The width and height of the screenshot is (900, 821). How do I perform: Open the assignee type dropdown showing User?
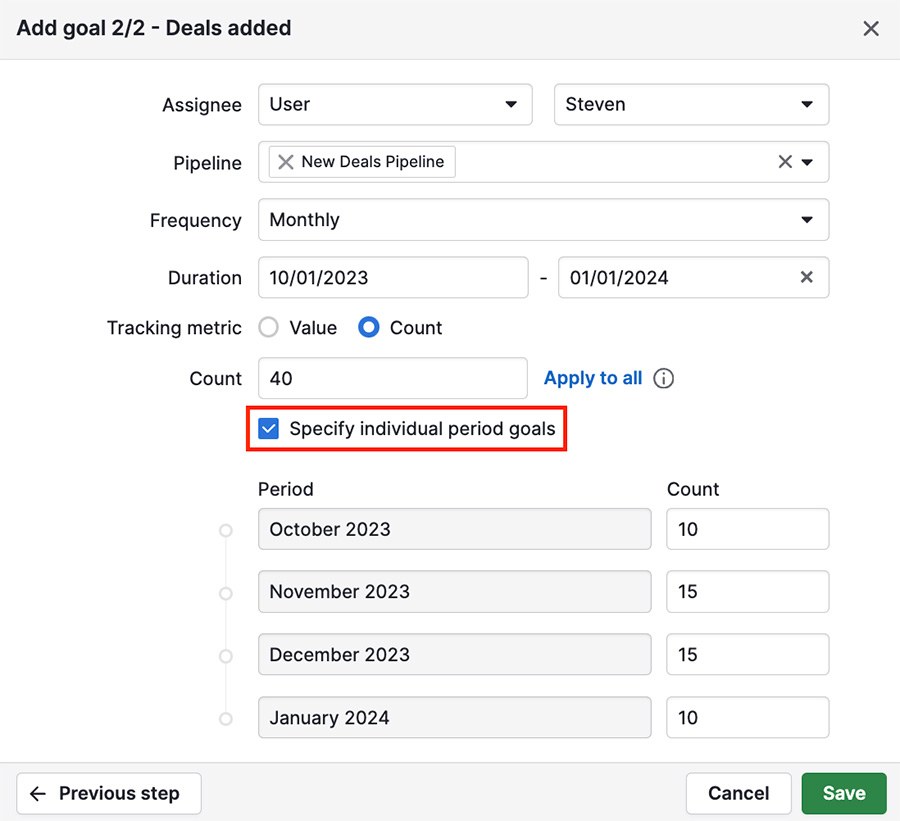pyautogui.click(x=395, y=104)
